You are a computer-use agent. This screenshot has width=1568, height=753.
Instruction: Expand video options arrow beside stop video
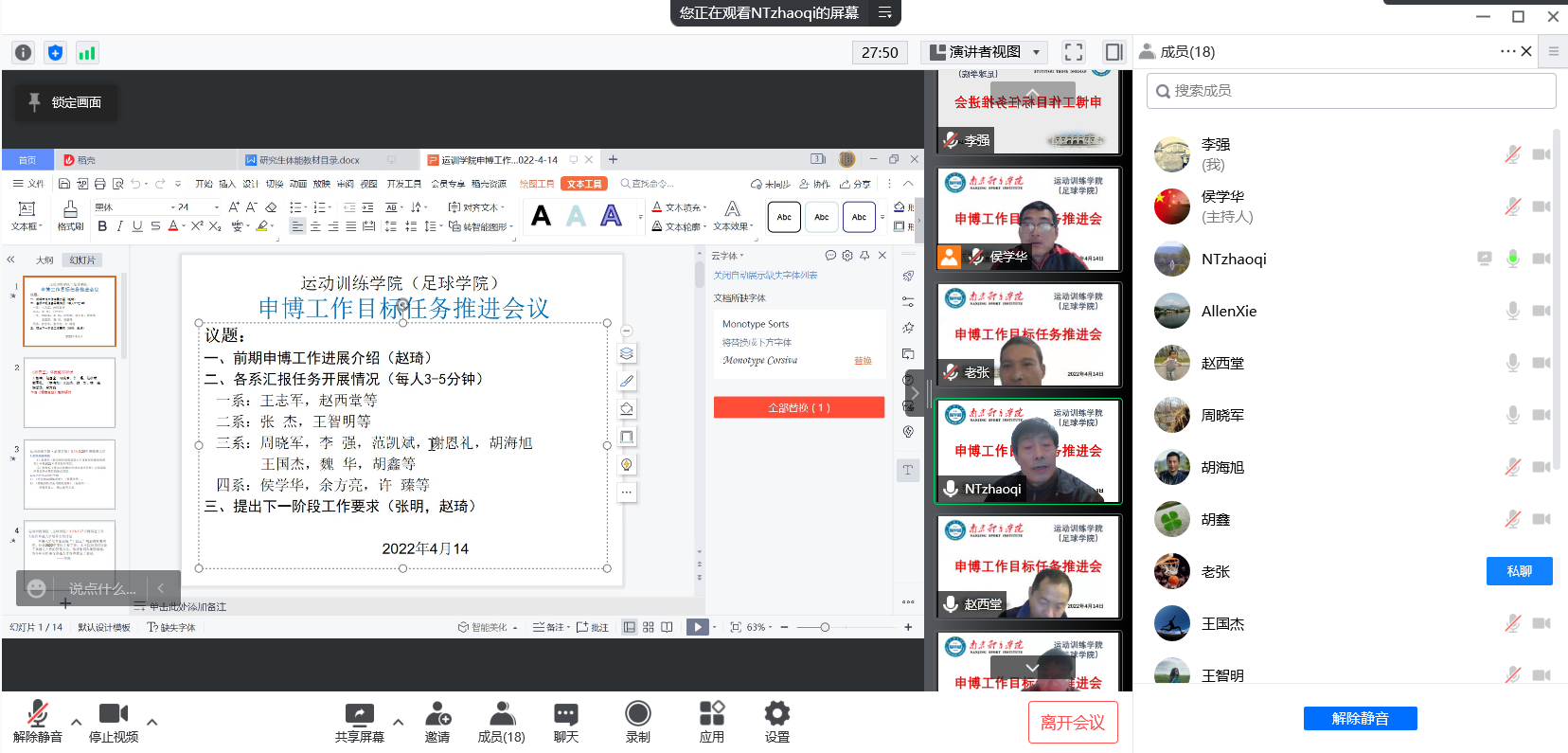click(x=151, y=722)
